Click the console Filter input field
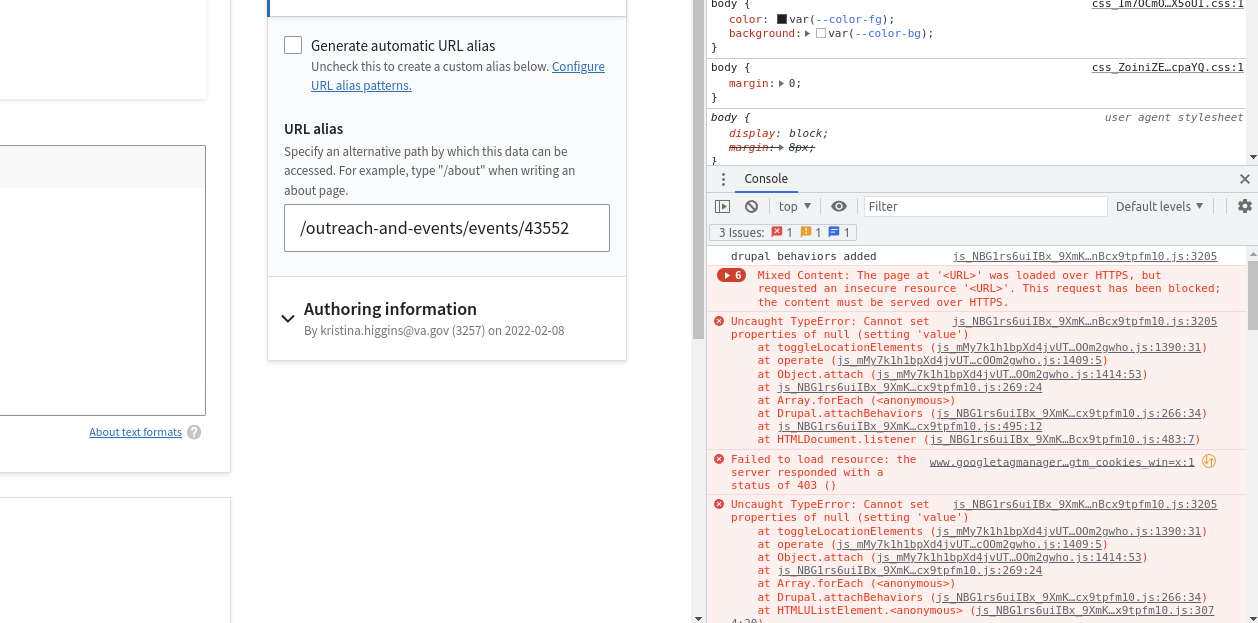This screenshot has width=1258, height=623. tap(985, 206)
